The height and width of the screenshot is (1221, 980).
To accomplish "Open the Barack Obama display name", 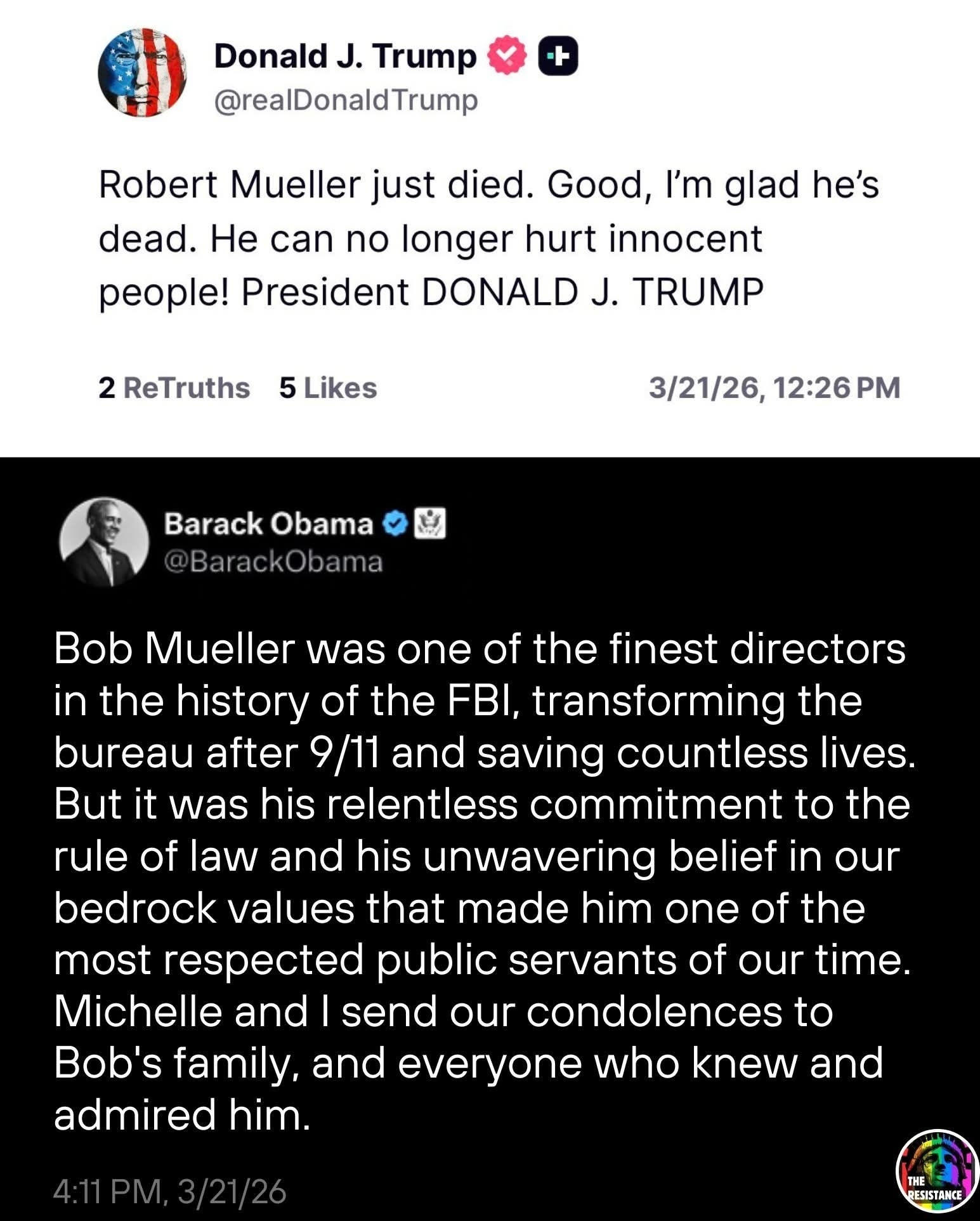I will tap(268, 524).
